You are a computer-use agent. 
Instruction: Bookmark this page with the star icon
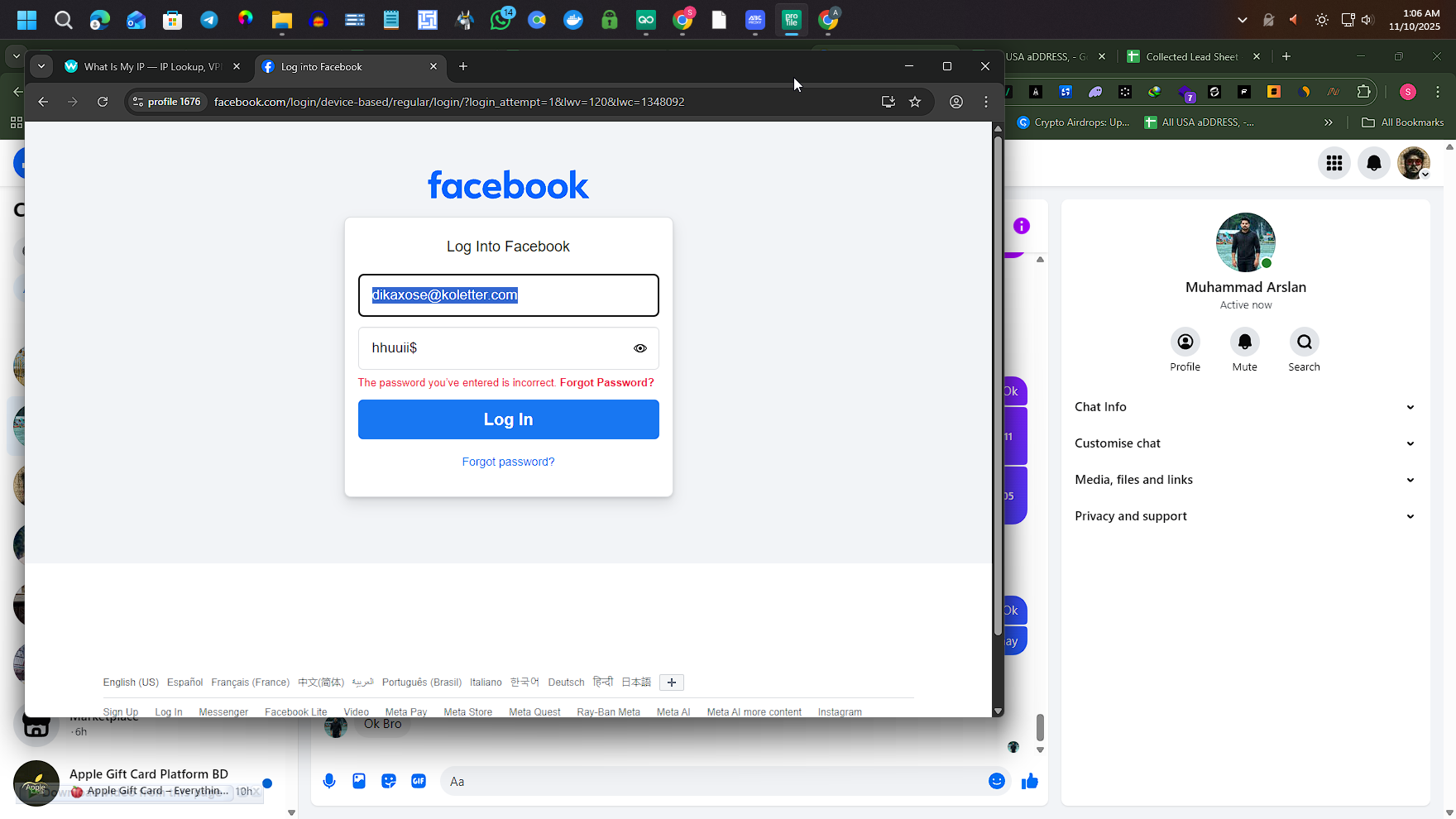click(x=915, y=102)
